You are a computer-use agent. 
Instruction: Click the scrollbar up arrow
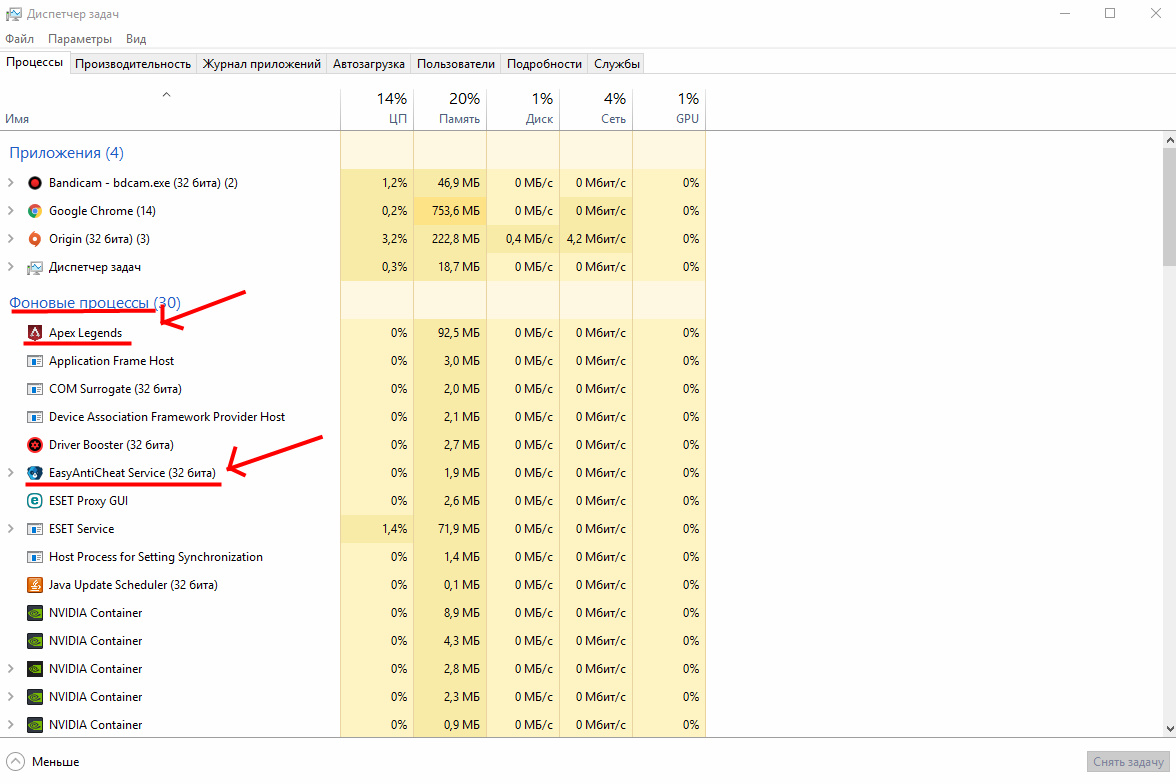click(1169, 140)
